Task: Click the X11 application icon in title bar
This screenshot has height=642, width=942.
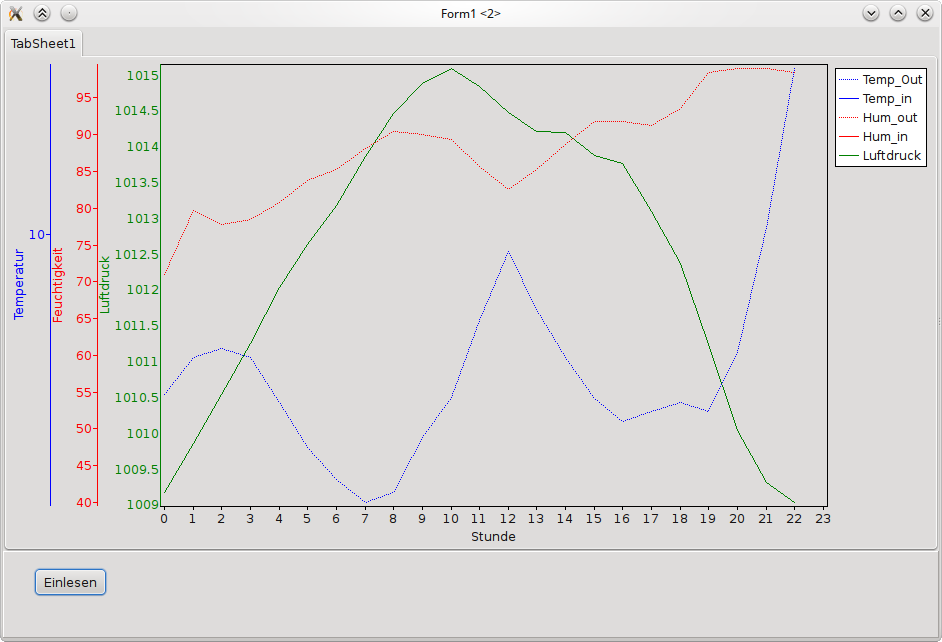Action: (x=16, y=13)
